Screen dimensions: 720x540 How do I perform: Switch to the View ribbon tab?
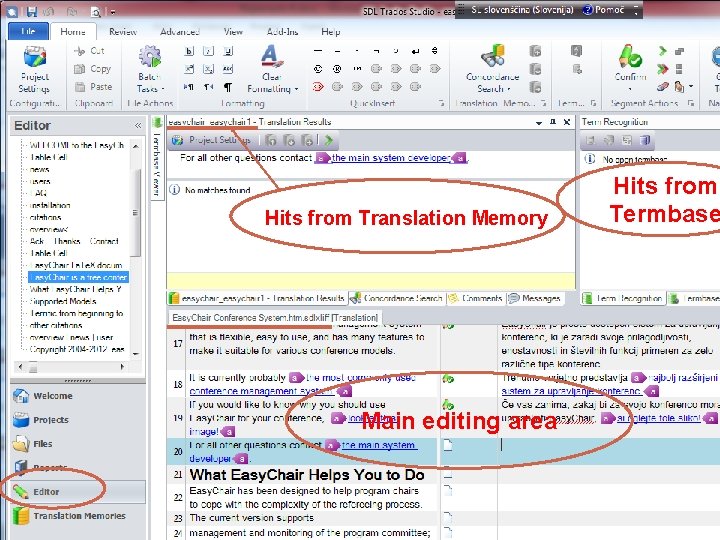click(x=233, y=32)
